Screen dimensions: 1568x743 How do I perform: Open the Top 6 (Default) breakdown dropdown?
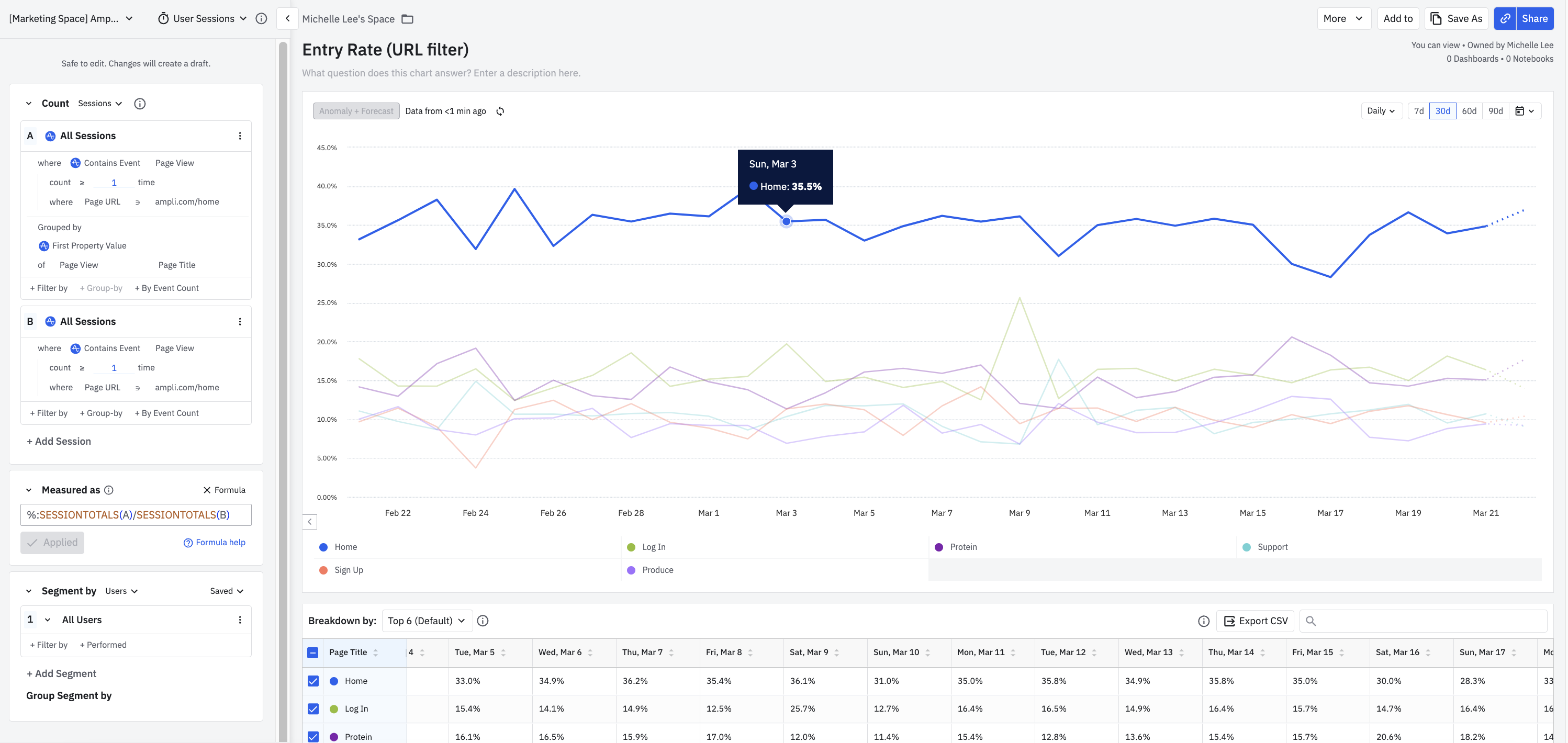[x=426, y=621]
